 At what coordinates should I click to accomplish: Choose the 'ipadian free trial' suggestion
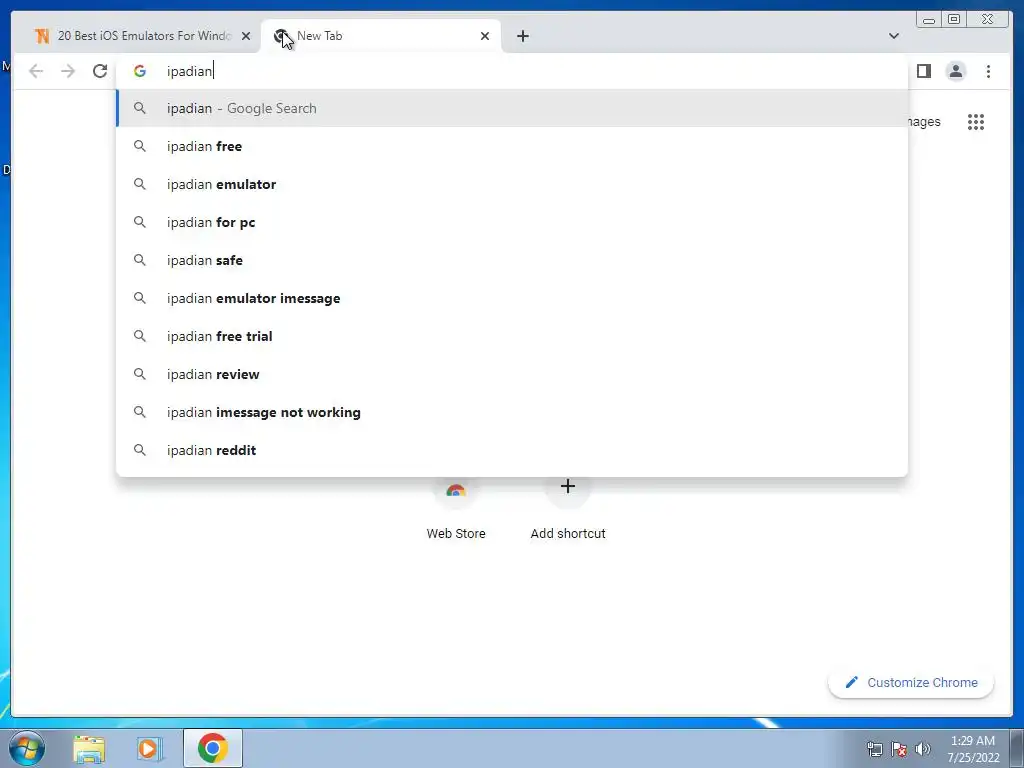point(512,336)
